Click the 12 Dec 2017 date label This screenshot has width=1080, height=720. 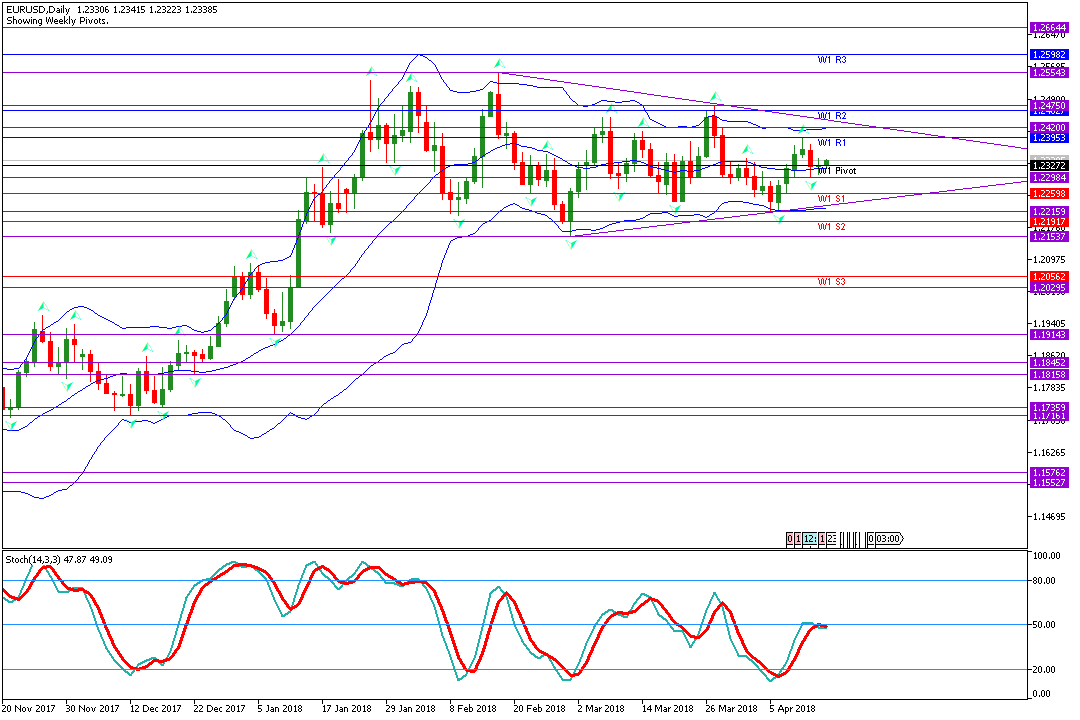pyautogui.click(x=156, y=708)
